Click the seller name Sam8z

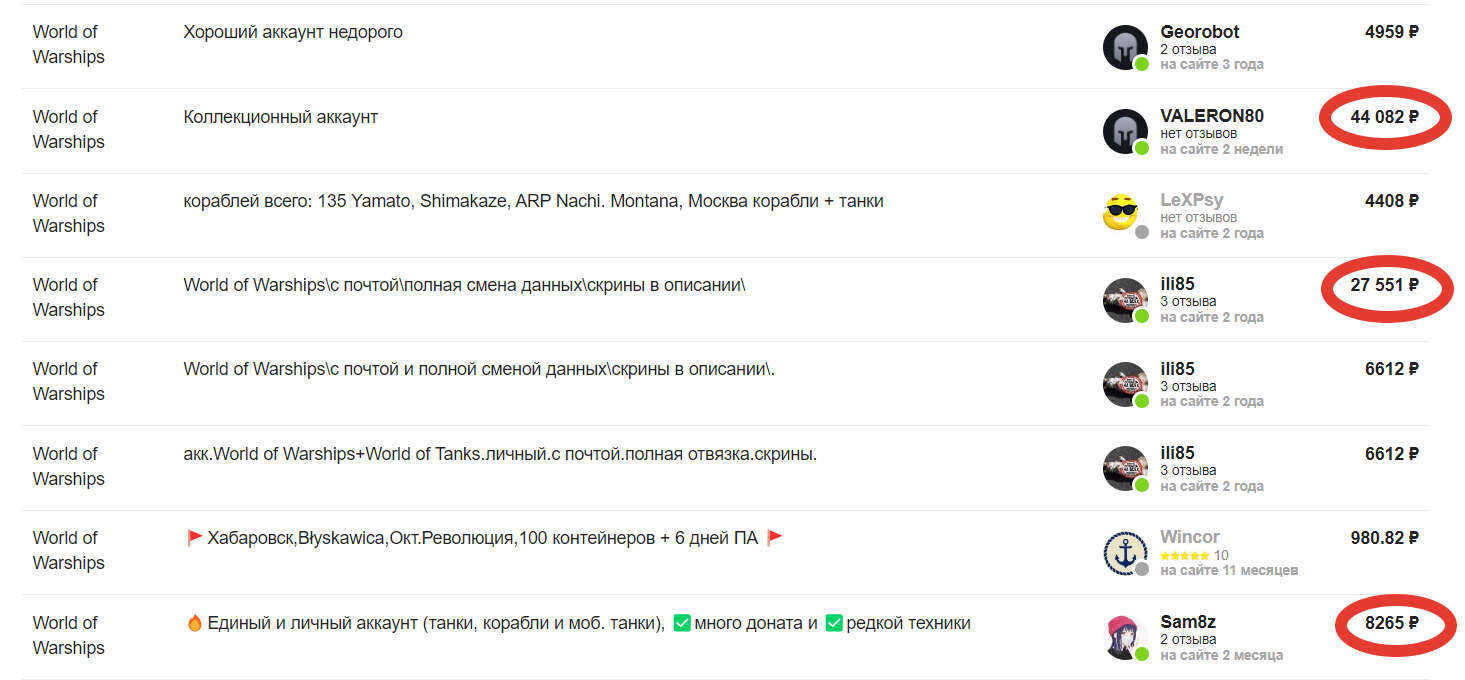(x=1188, y=622)
